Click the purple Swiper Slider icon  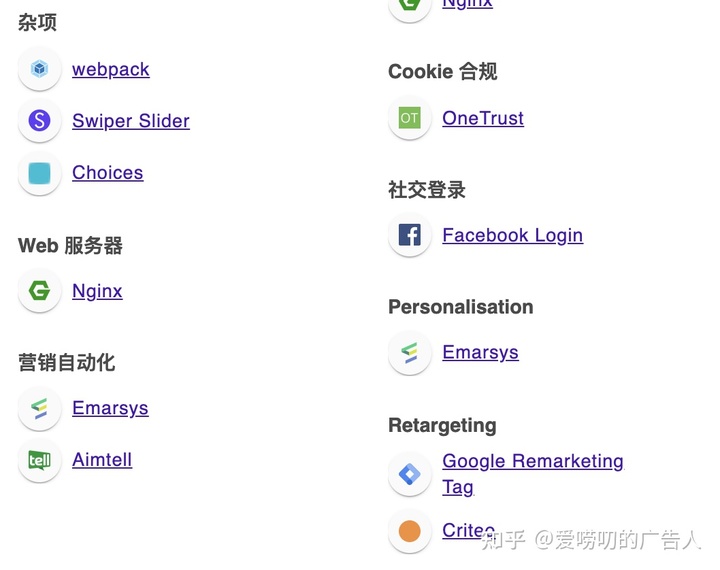39,121
